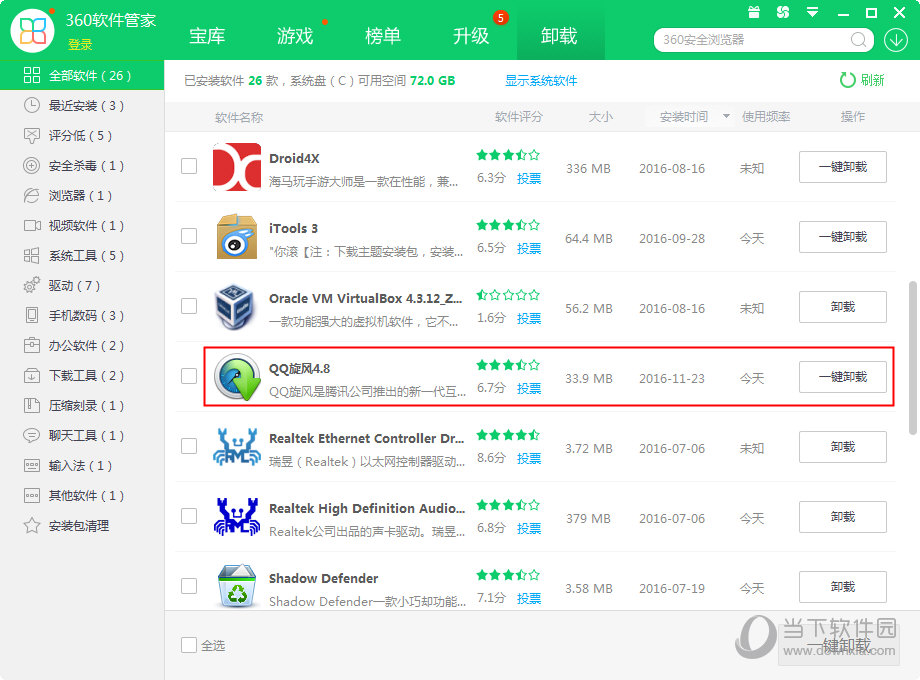Switch to the 升级 tab
Screen dimensions: 920x680
[471, 35]
